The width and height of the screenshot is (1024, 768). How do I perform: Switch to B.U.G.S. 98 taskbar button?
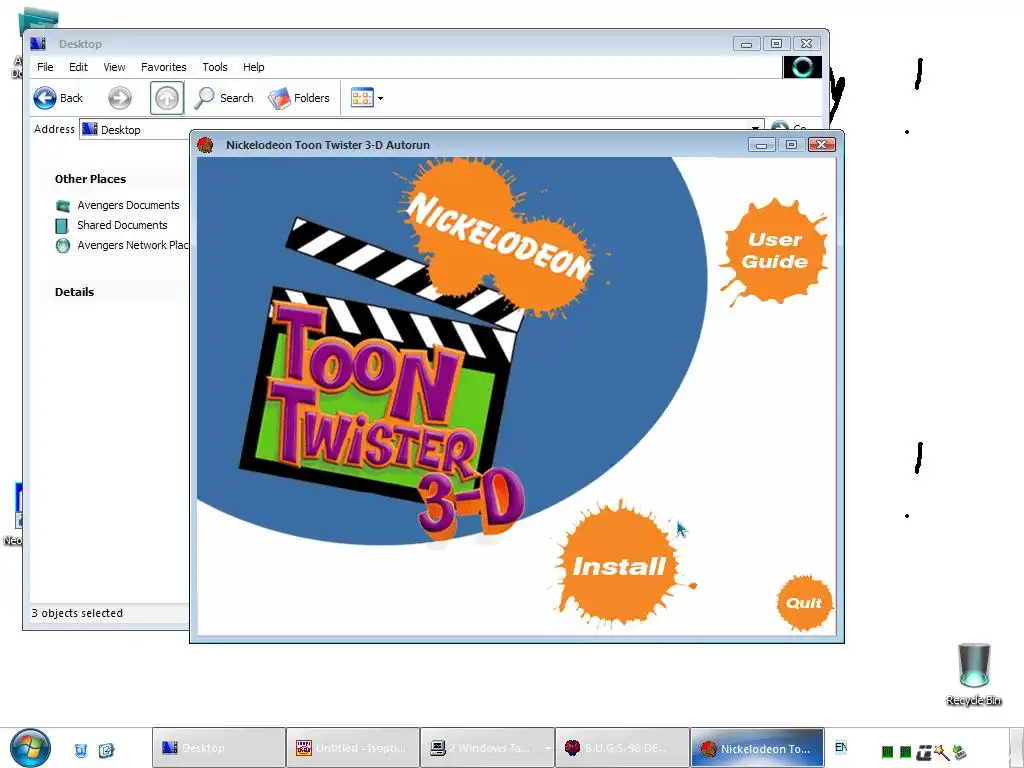coord(622,748)
